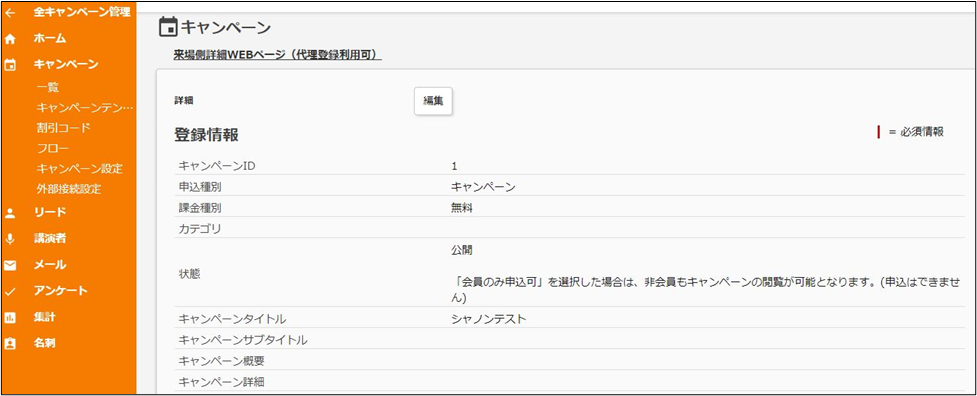Open 全キャンペーン管理 in sidebar
Screen dimensions: 977x396
point(82,12)
